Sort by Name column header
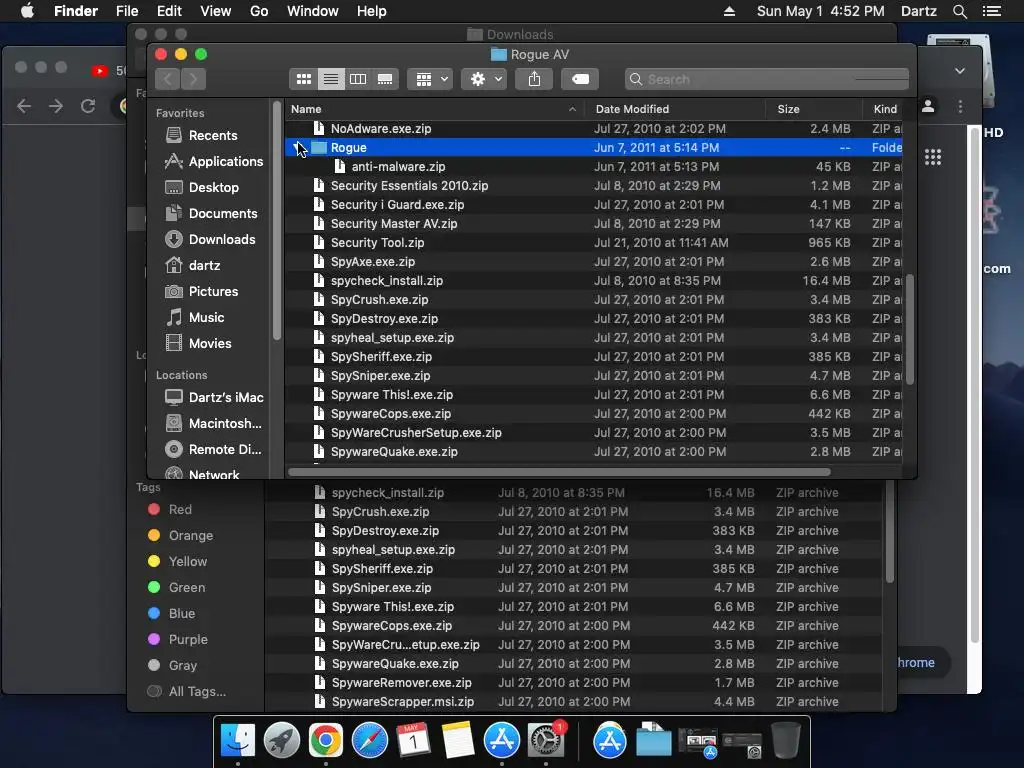This screenshot has width=1024, height=768. (434, 109)
